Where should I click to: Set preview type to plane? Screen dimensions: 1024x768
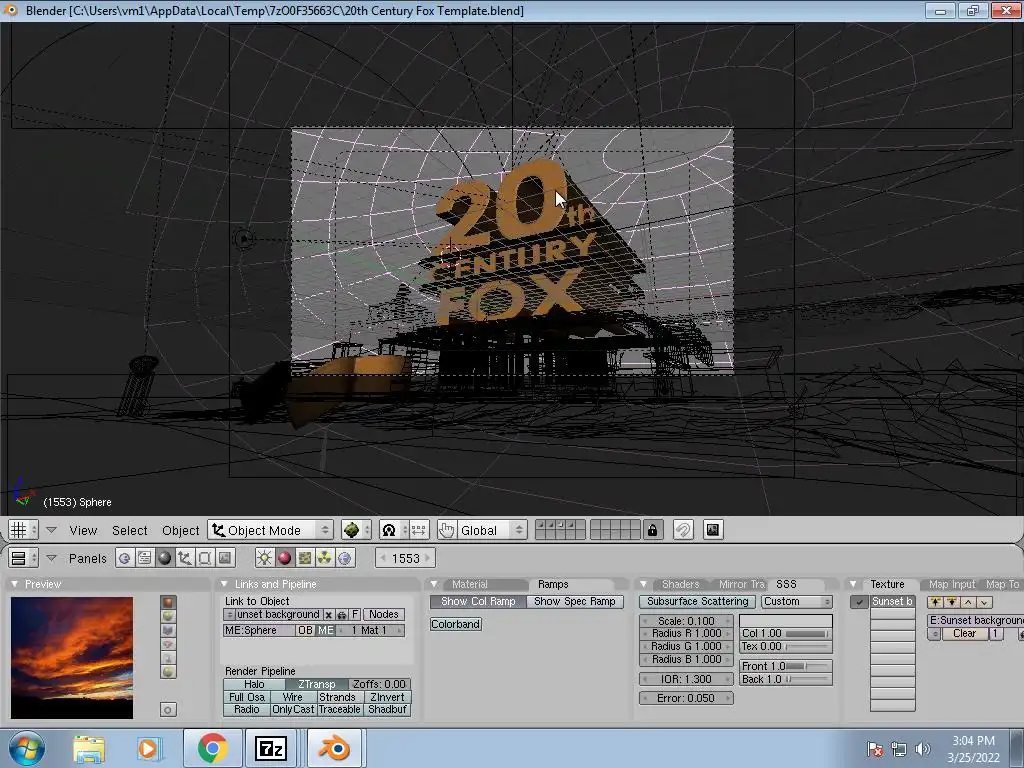168,602
